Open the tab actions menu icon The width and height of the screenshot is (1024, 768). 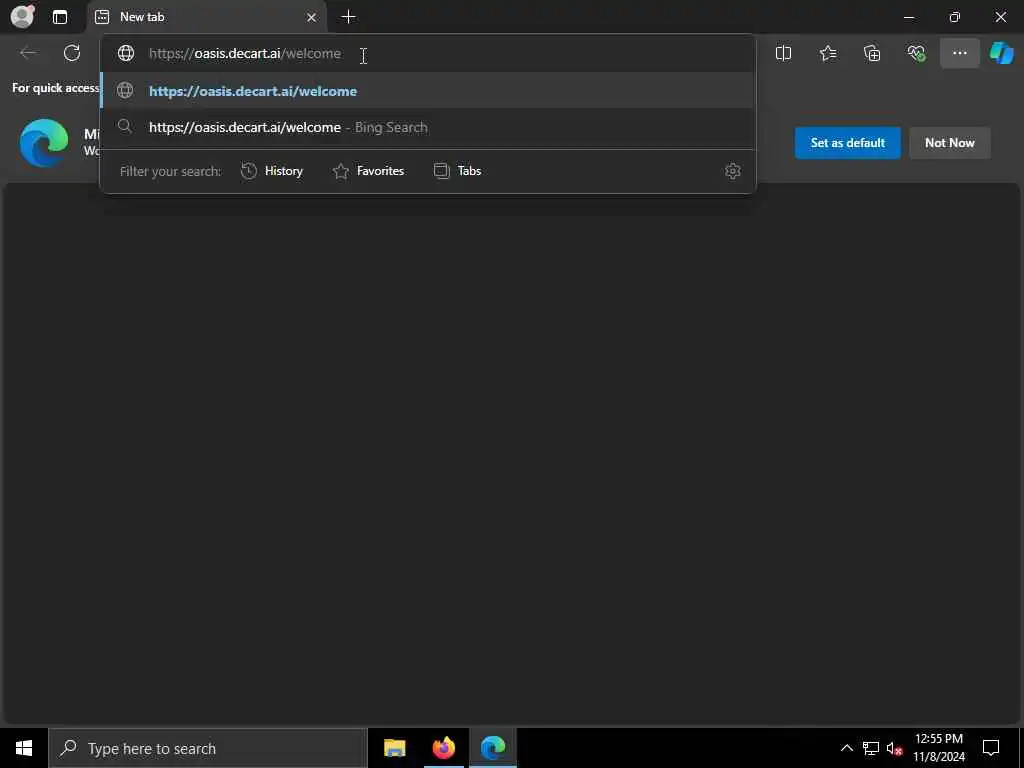[x=60, y=17]
